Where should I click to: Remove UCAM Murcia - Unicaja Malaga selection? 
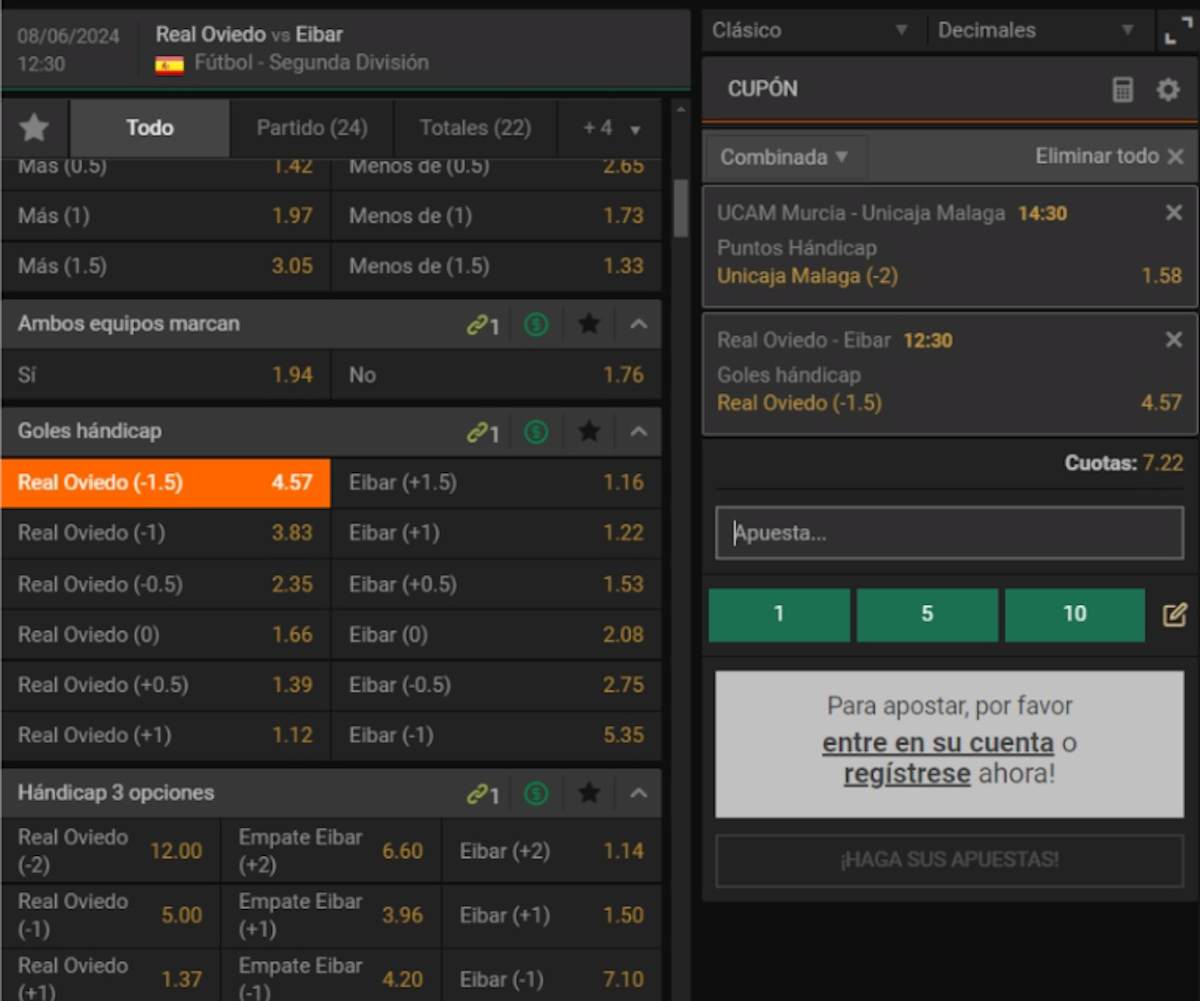point(1174,213)
